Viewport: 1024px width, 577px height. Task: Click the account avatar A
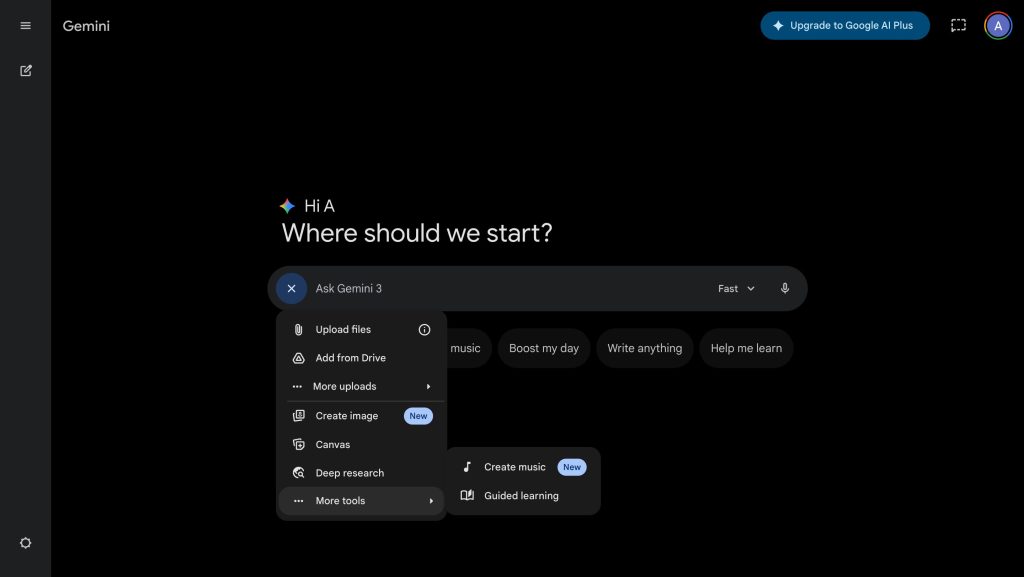tap(997, 26)
